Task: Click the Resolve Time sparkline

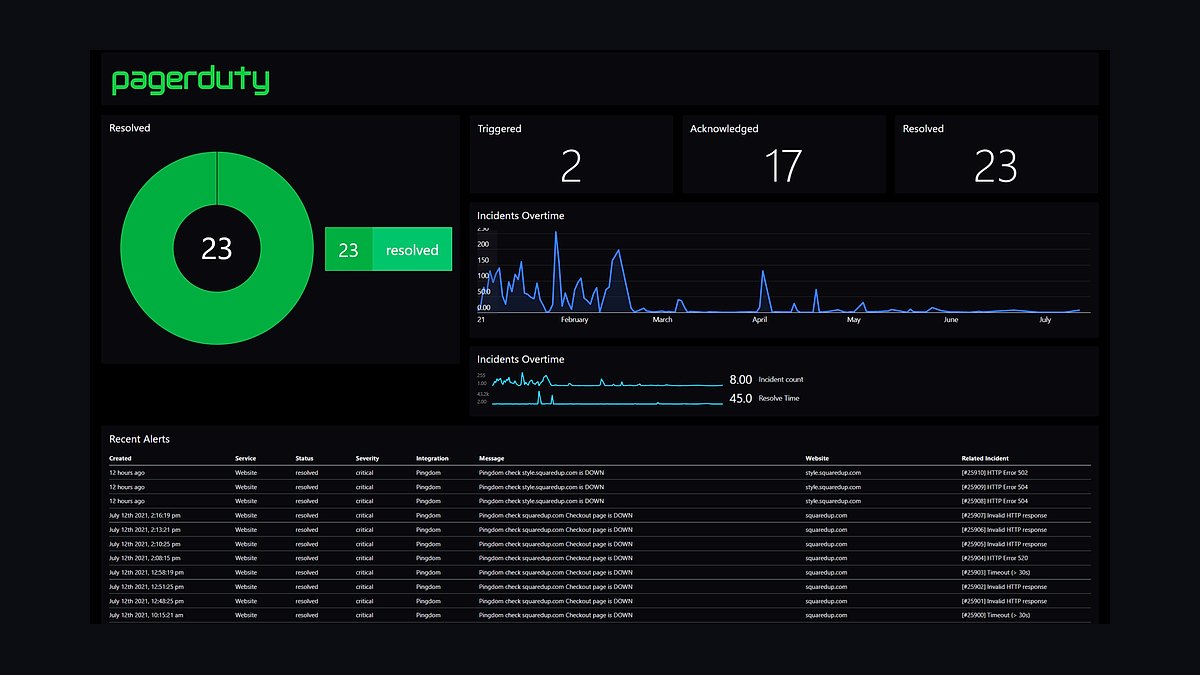Action: [606, 399]
